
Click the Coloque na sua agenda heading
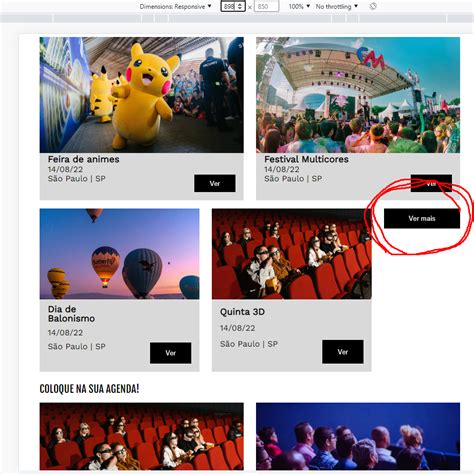[89, 389]
